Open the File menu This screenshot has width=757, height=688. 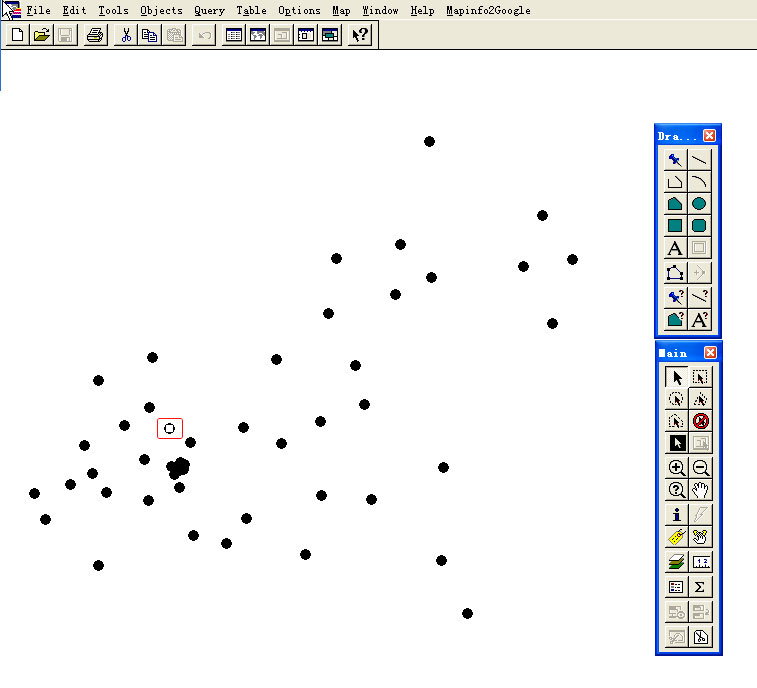tap(38, 10)
